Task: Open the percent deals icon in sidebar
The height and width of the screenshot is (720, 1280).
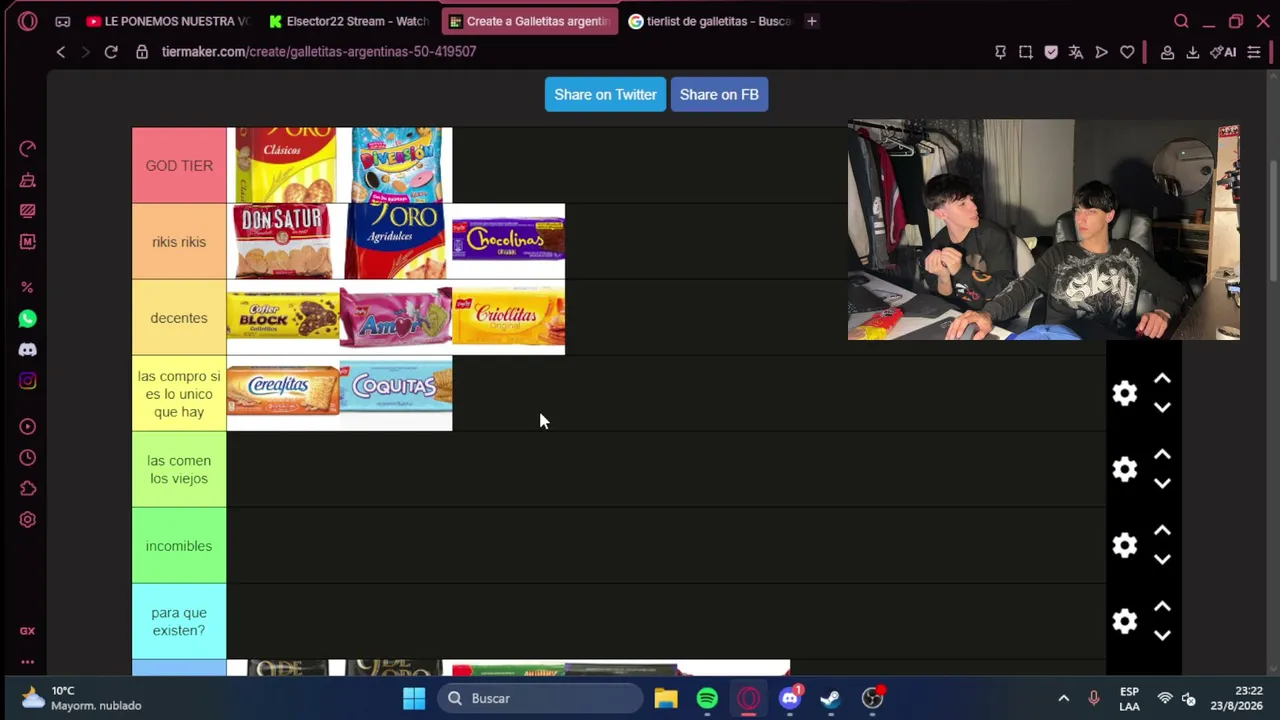Action: tap(27, 287)
